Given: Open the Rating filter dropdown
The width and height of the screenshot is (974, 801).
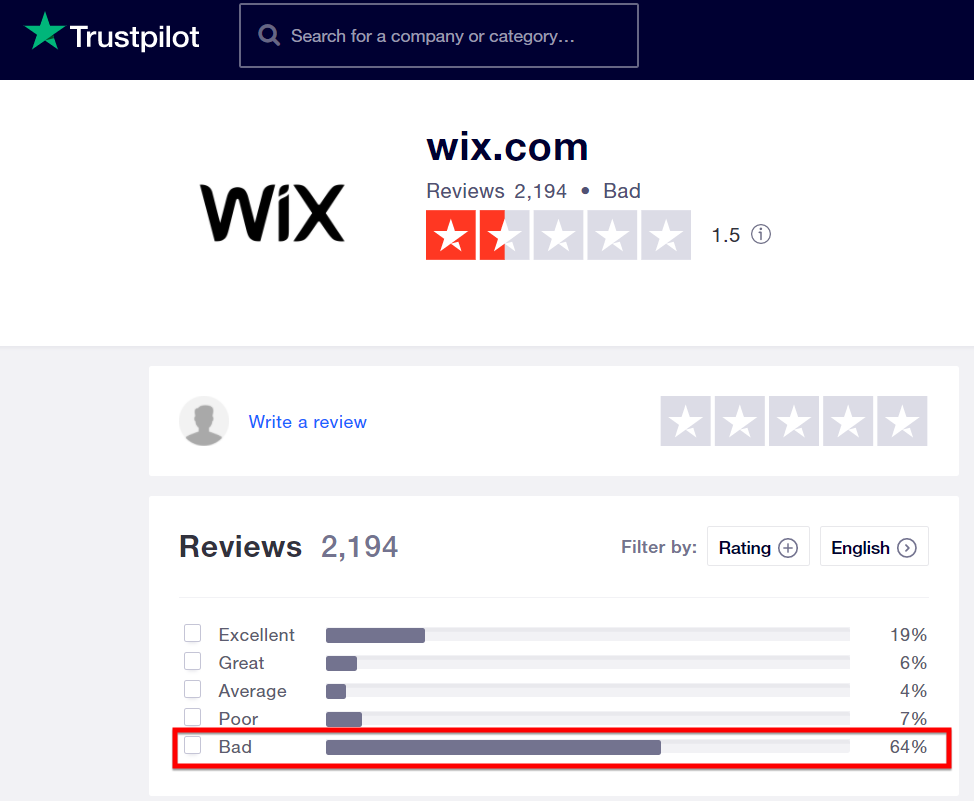Looking at the screenshot, I should [x=757, y=546].
